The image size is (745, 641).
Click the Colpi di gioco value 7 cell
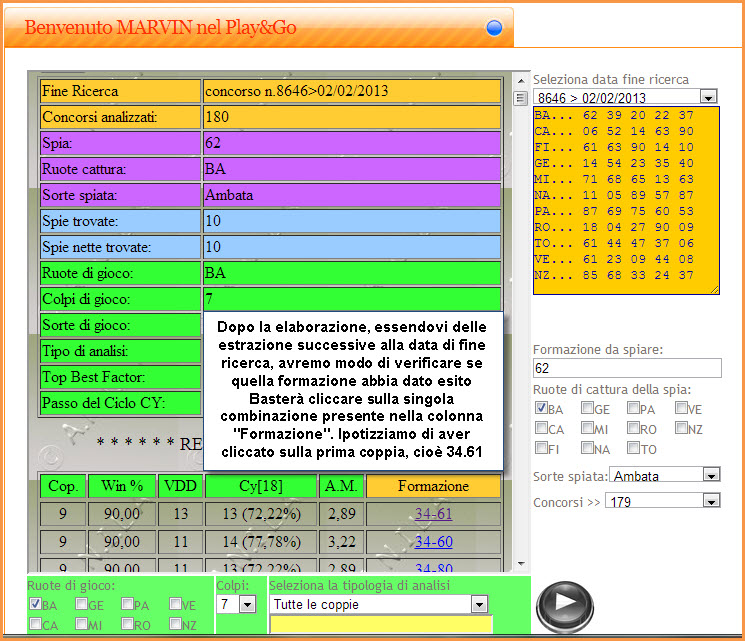coord(352,299)
